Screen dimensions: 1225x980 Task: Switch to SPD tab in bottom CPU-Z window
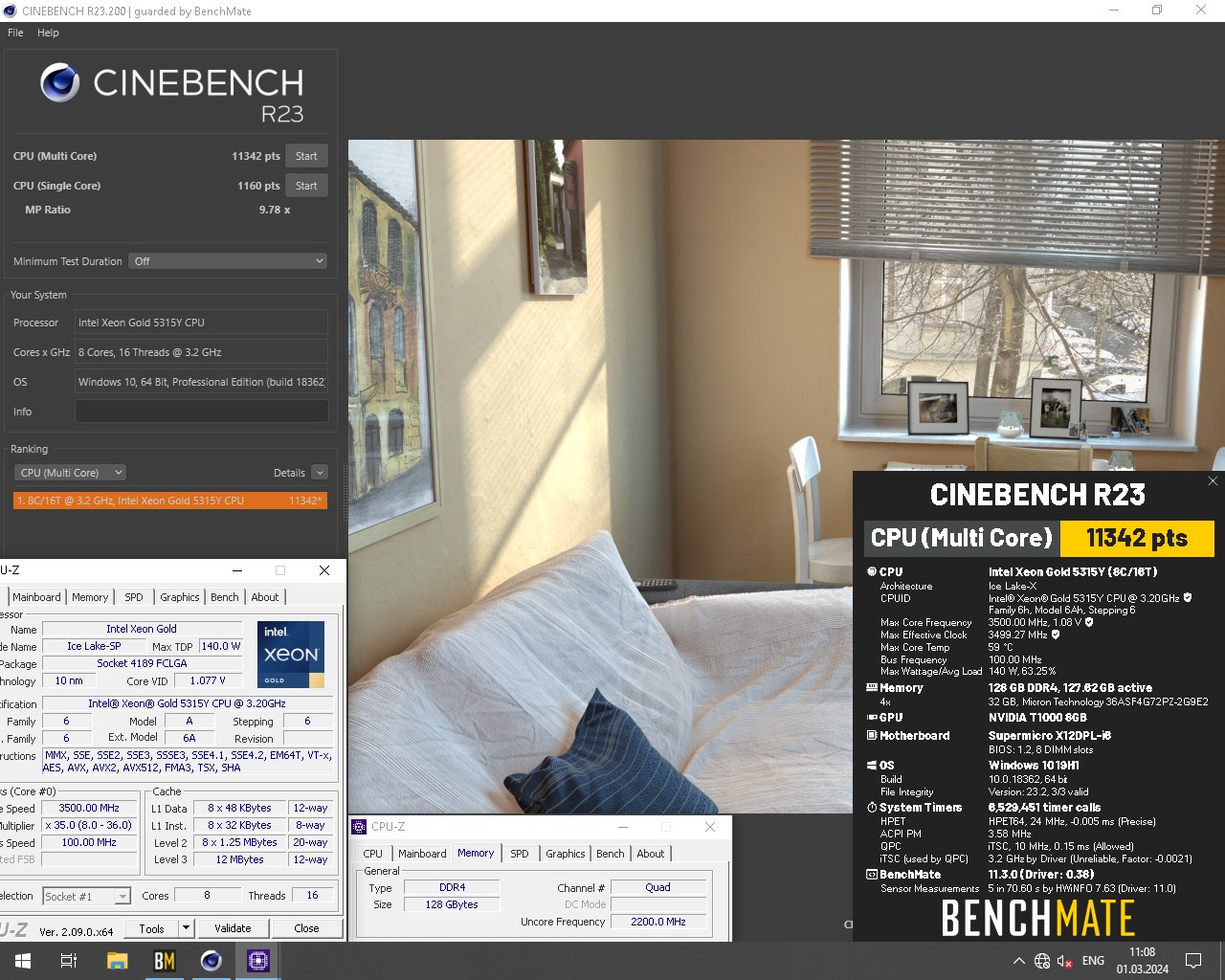[x=520, y=854]
